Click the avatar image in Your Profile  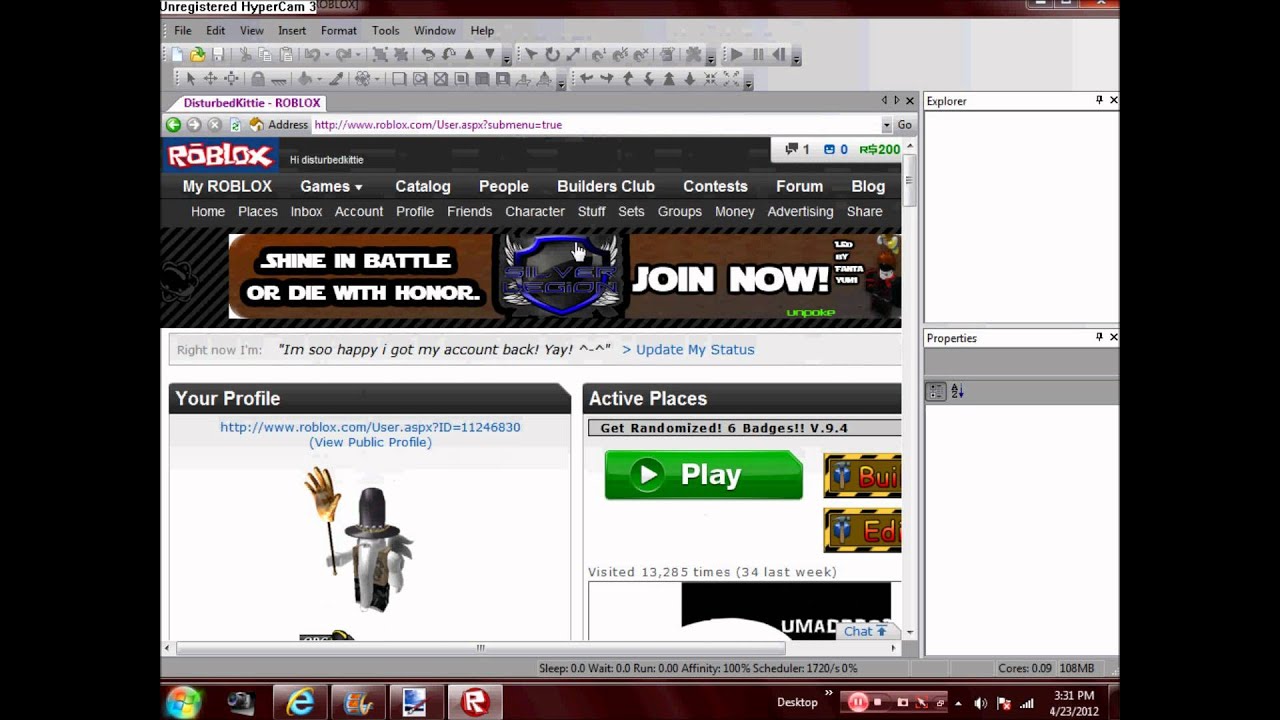coord(360,540)
